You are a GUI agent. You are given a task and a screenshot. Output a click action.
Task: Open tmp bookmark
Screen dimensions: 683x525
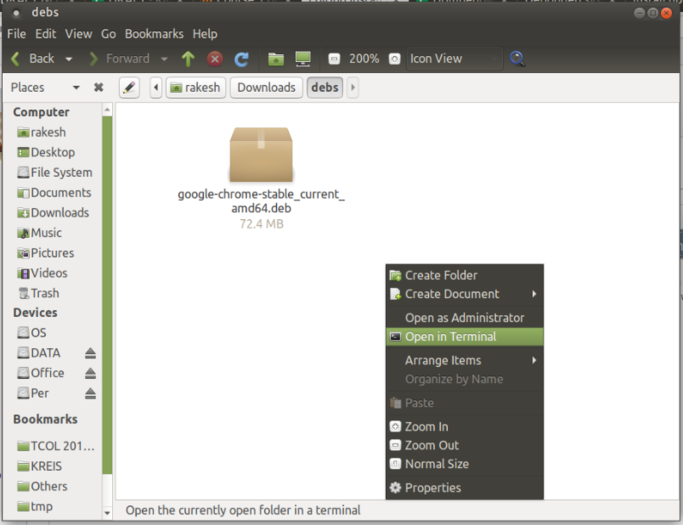pyautogui.click(x=34, y=507)
